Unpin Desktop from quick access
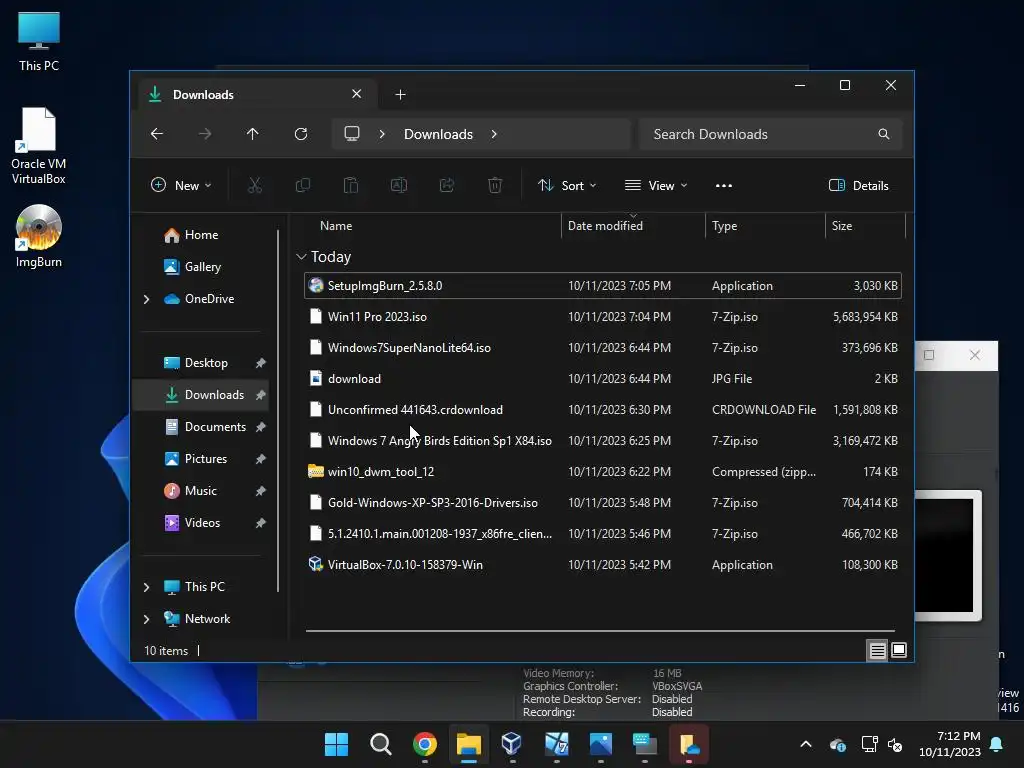The height and width of the screenshot is (768, 1024). (x=261, y=363)
